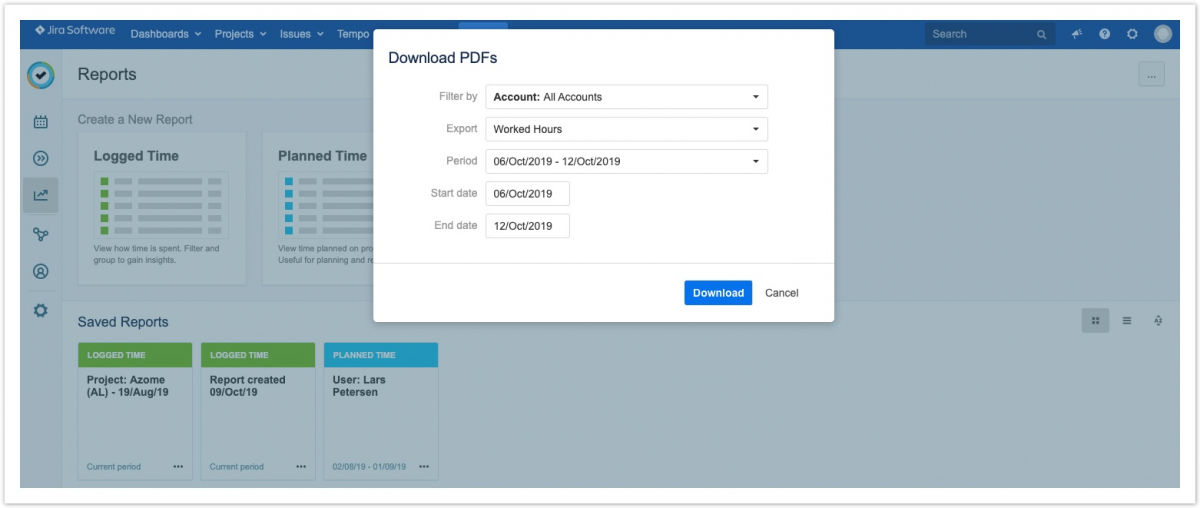Open the Dashboards menu
Screen dimensions: 1200x508
point(166,34)
